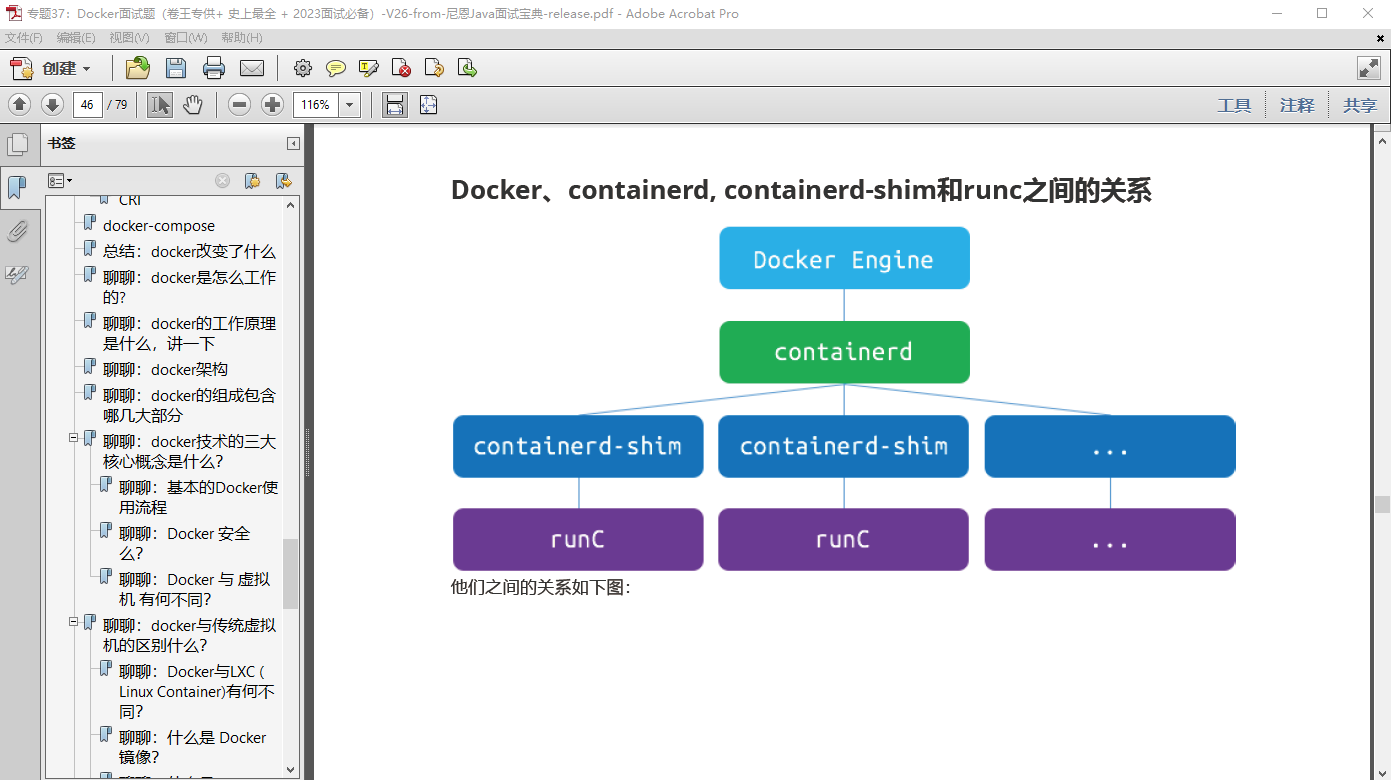Click the rotate page toolbar icon

pyautogui.click(x=434, y=68)
